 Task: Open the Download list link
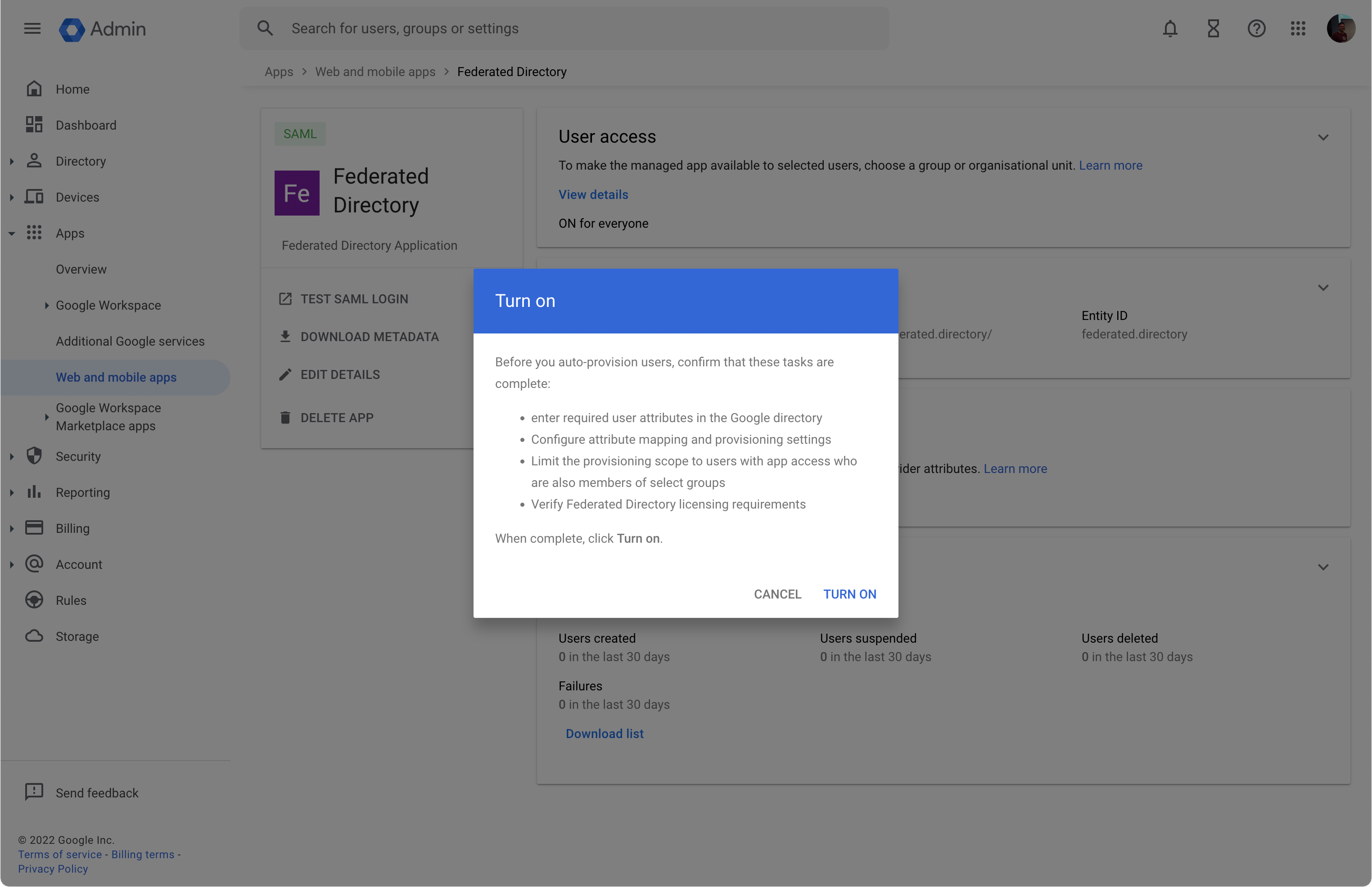pyautogui.click(x=604, y=733)
